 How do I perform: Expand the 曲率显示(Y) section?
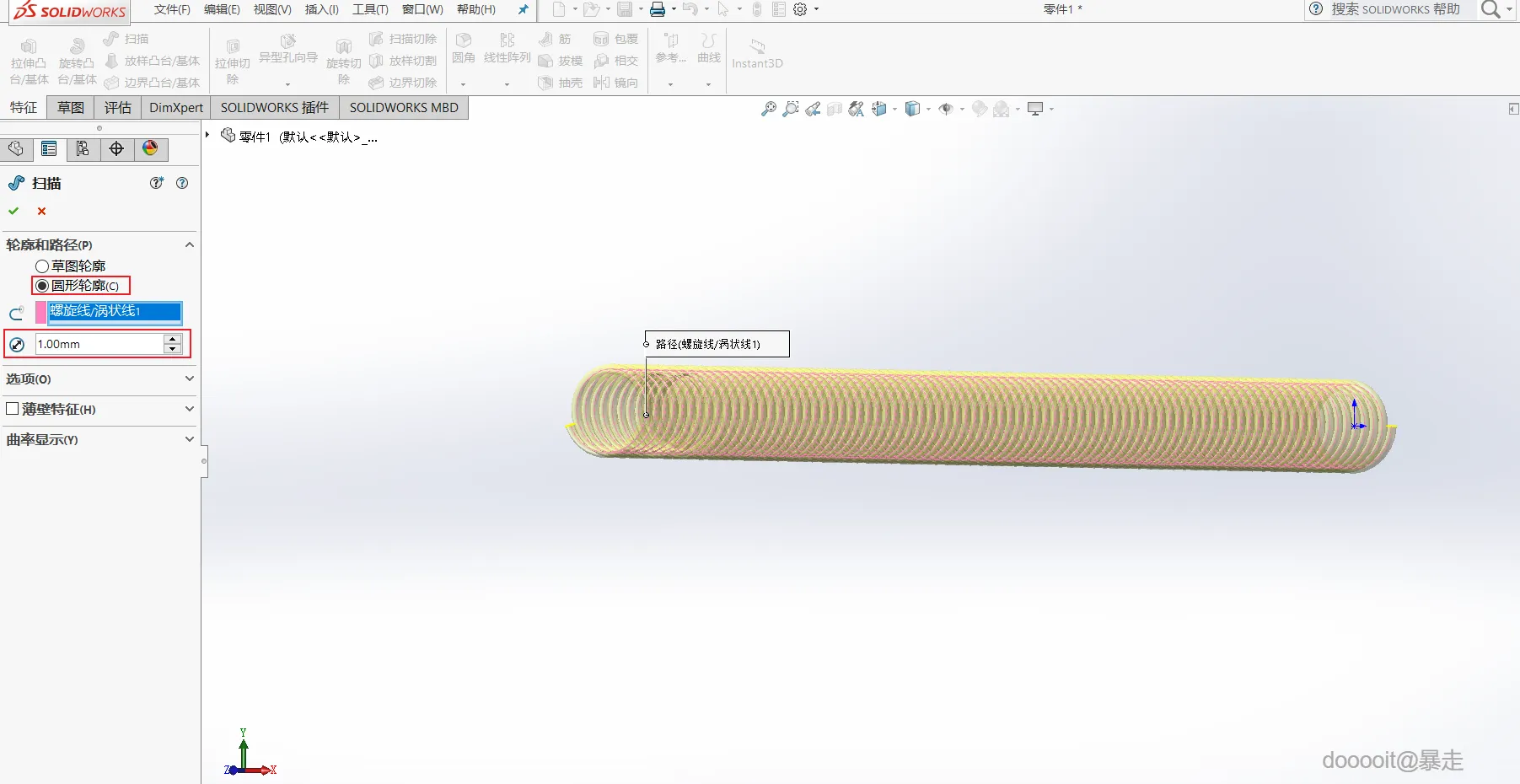[190, 439]
